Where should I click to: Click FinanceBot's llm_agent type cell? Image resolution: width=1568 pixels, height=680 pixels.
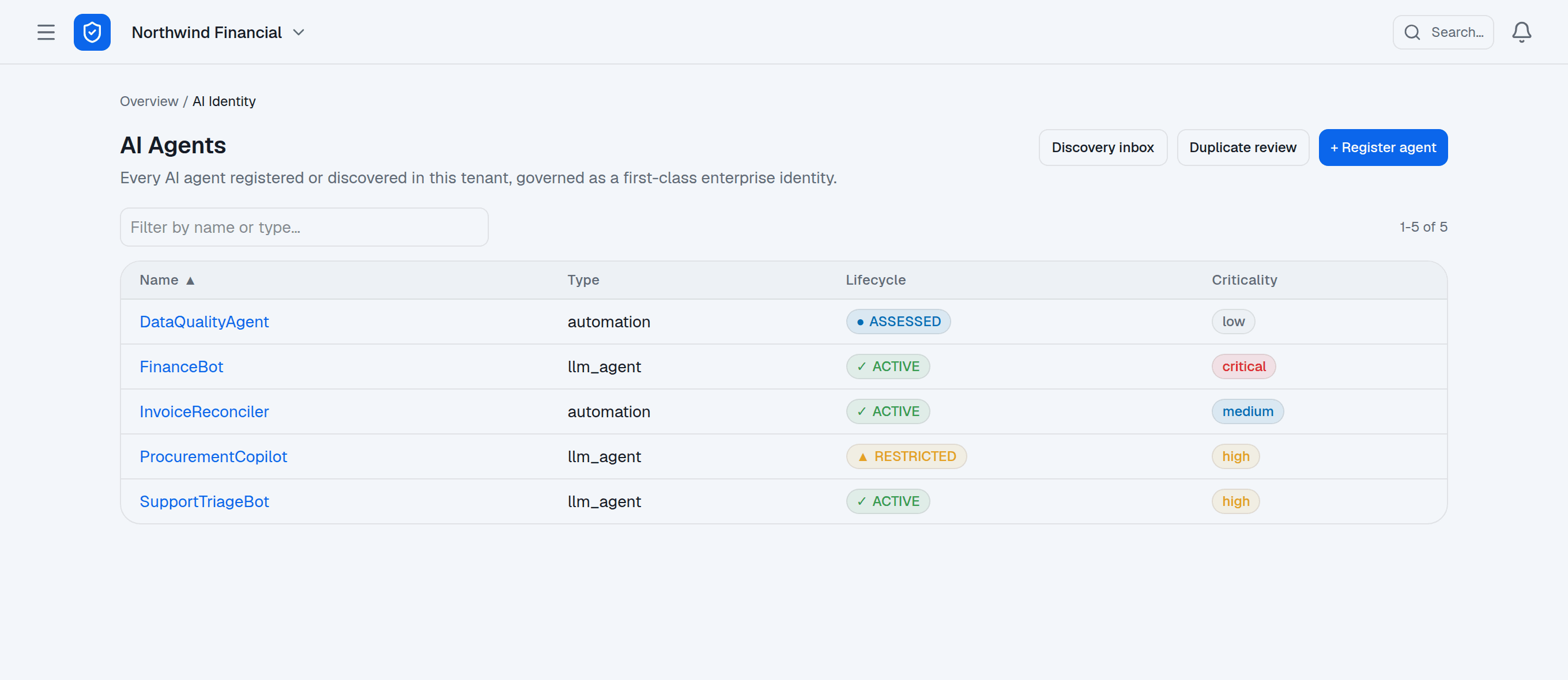pos(604,367)
